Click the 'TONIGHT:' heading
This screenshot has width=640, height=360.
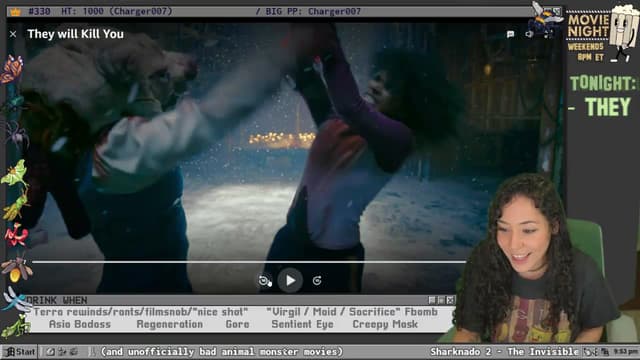point(602,84)
